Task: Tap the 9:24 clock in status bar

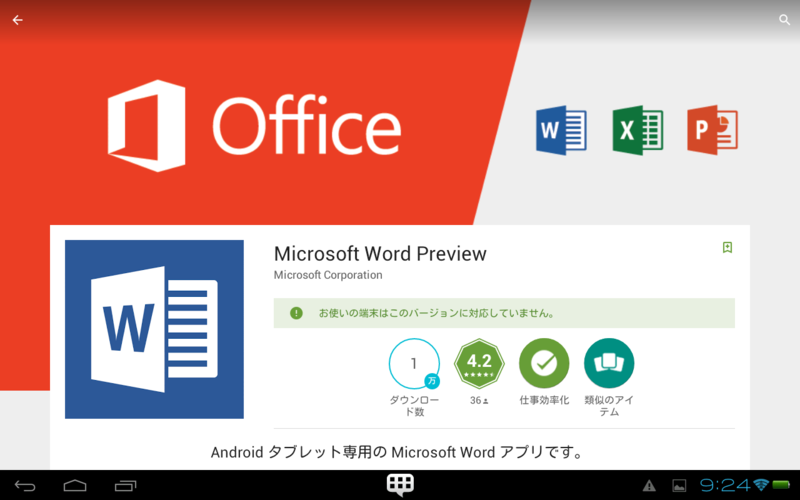Action: (x=725, y=485)
